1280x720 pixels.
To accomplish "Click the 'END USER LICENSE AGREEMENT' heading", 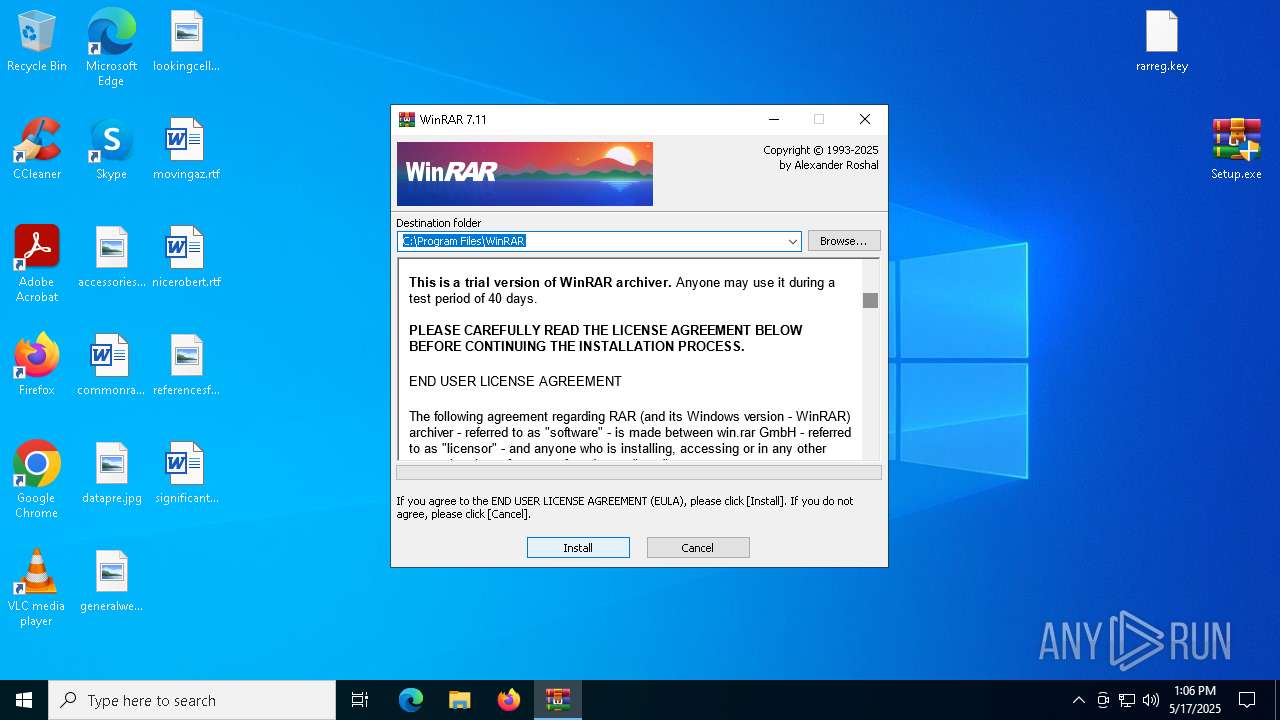I will 515,381.
